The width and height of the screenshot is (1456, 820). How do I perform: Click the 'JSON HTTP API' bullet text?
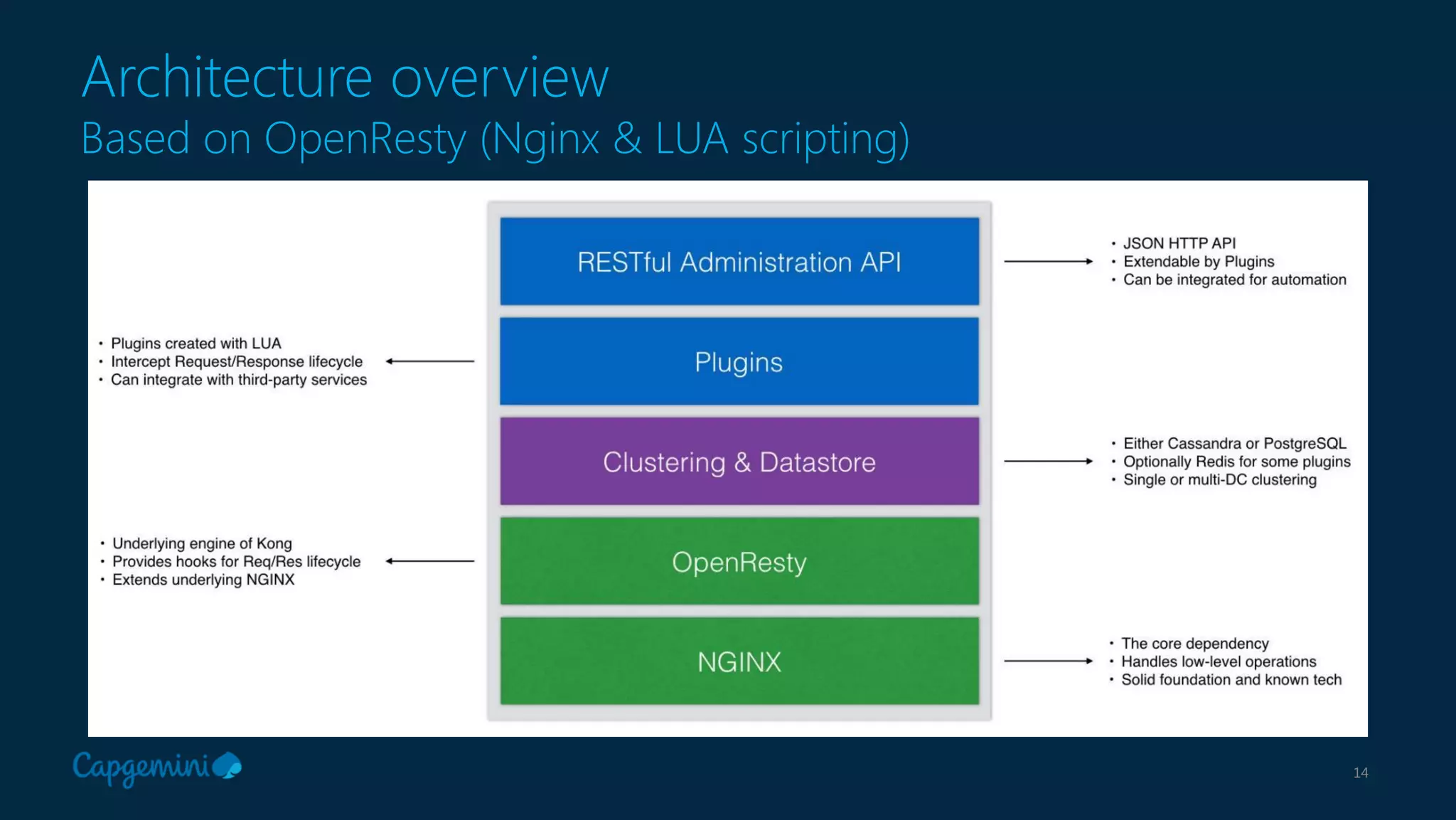pos(1179,243)
